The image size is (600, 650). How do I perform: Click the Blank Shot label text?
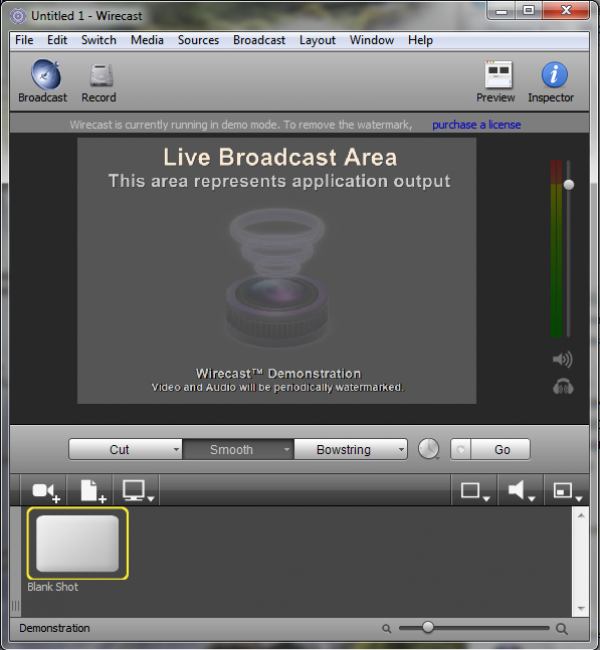click(53, 587)
